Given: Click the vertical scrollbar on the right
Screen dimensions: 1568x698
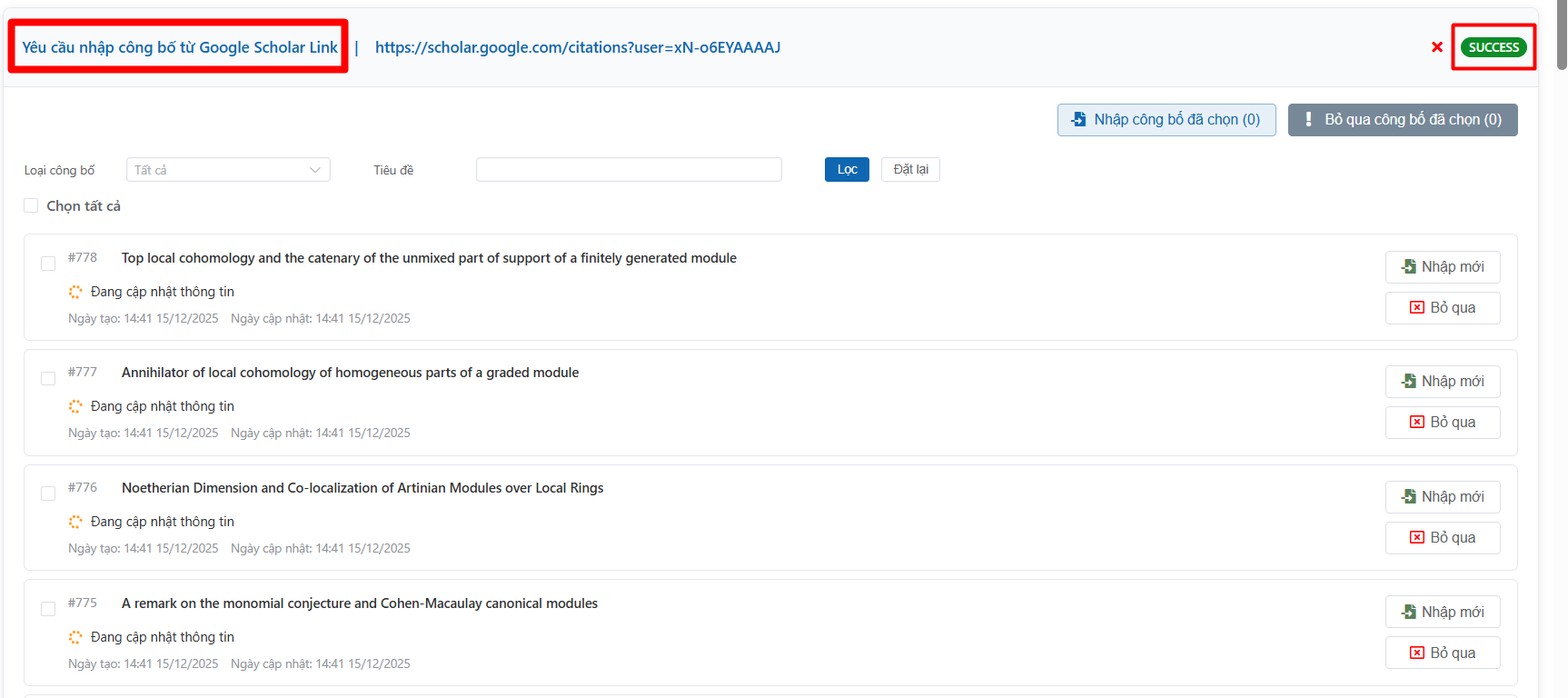Looking at the screenshot, I should [1561, 36].
